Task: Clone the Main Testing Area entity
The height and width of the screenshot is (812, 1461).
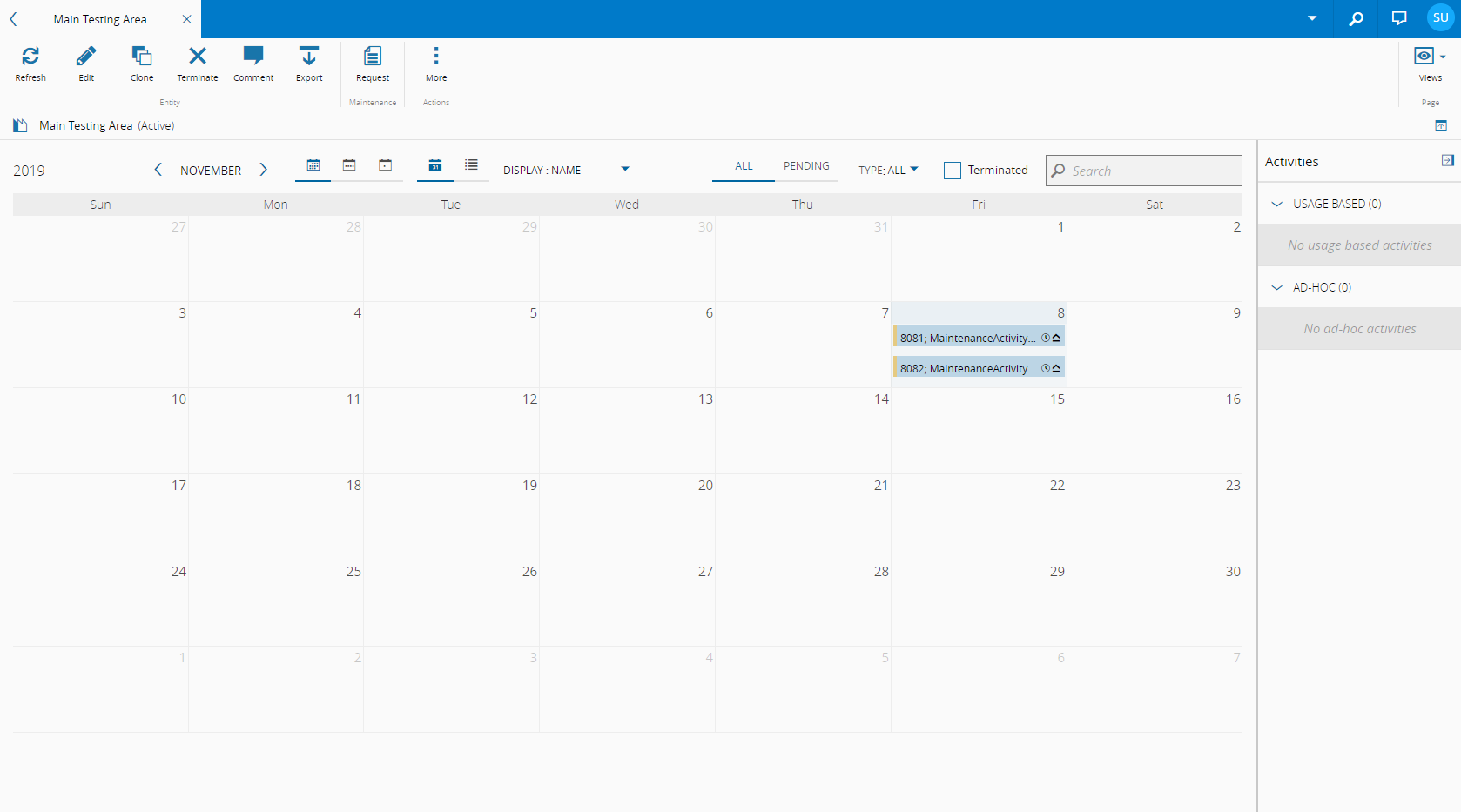Action: point(142,64)
